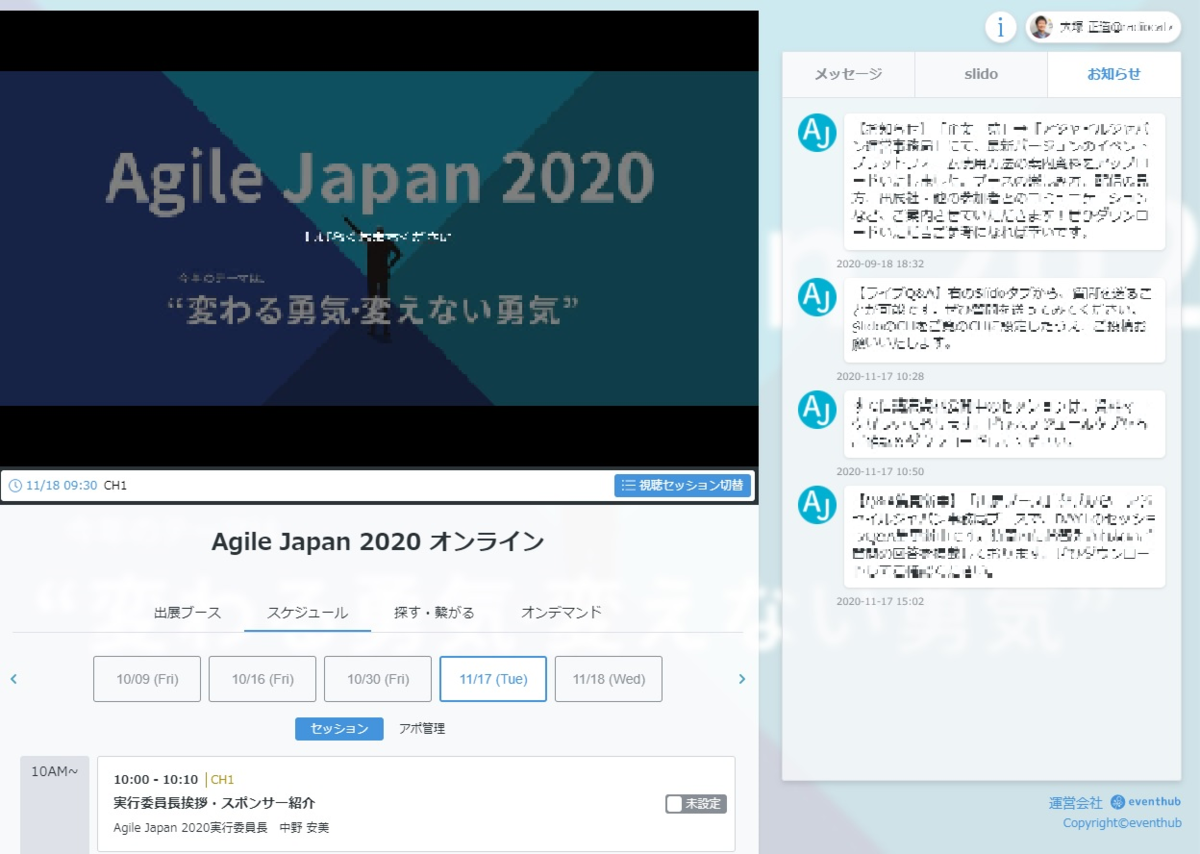This screenshot has height=854, width=1200.
Task: Open the 2020-09-18 18:32 notice message
Action: 1004,181
